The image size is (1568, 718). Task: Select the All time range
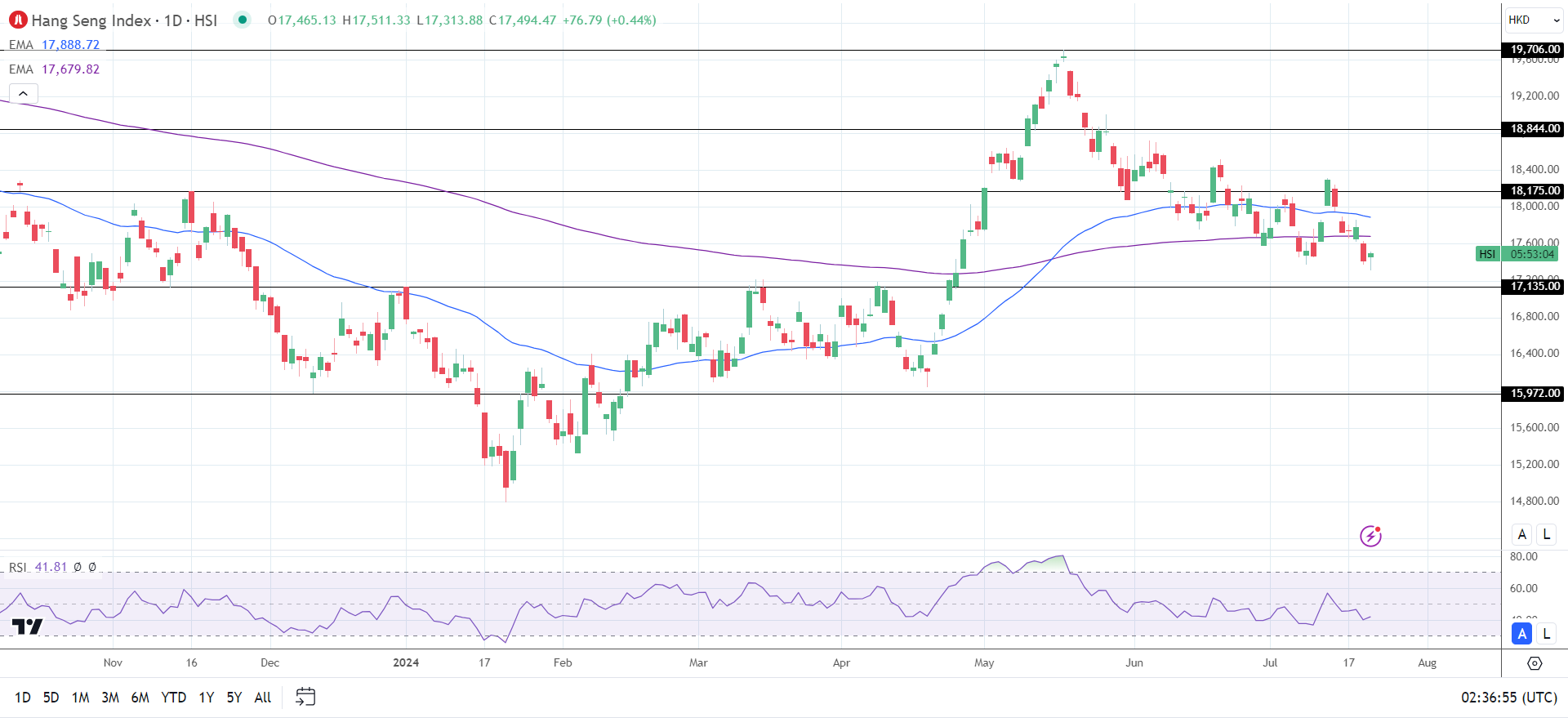tap(263, 698)
